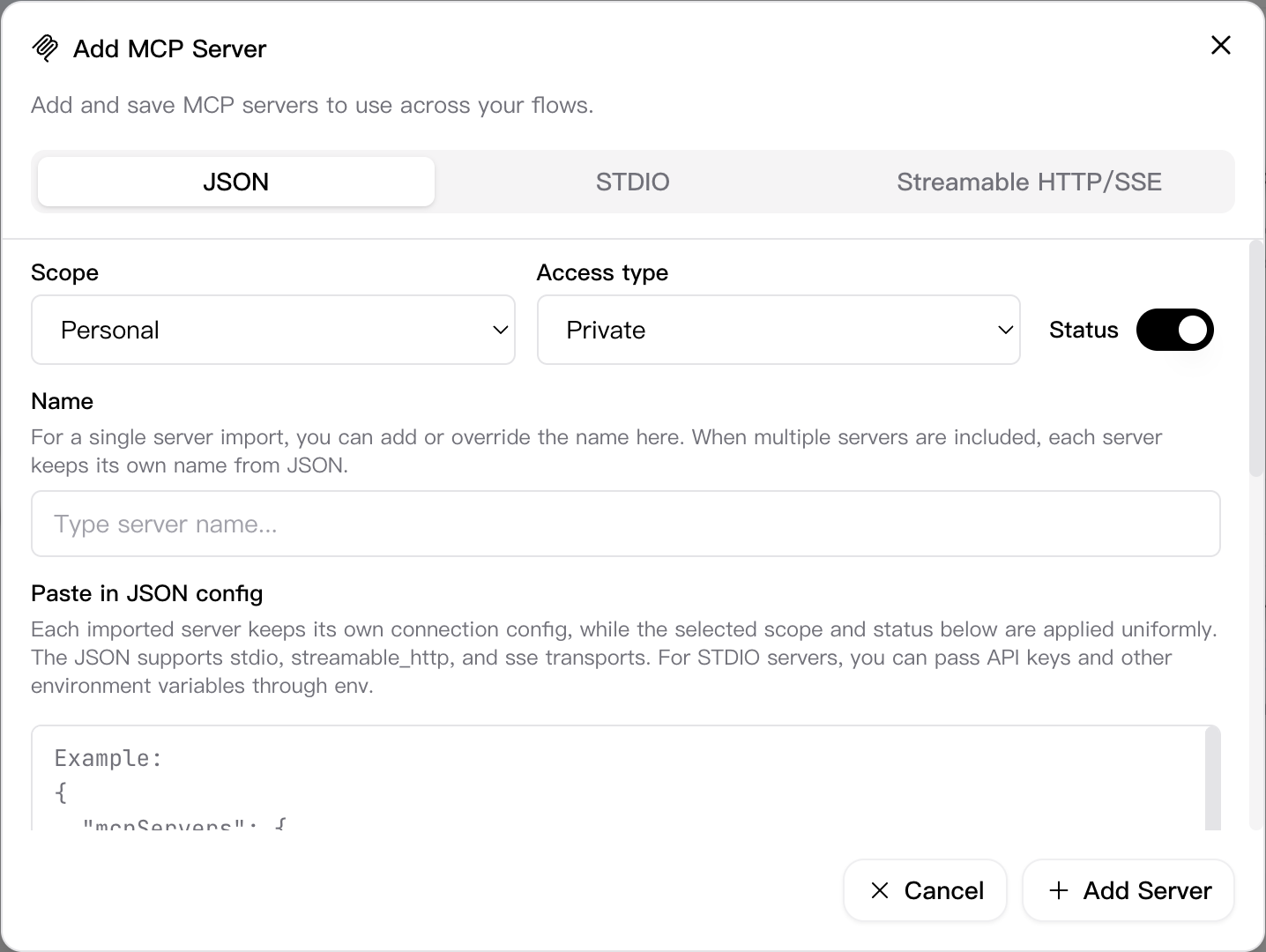
Task: Click the imported server connection config description
Action: (x=624, y=658)
